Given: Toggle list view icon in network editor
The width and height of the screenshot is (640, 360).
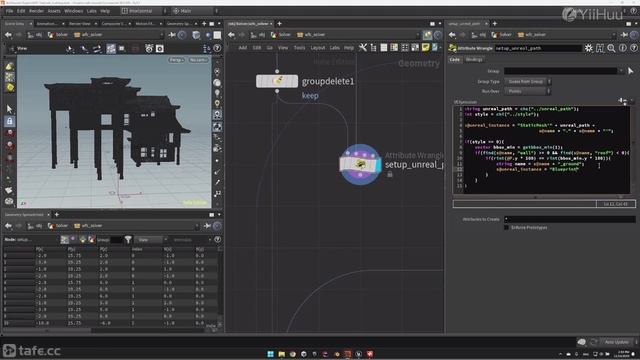Looking at the screenshot, I should coord(384,48).
